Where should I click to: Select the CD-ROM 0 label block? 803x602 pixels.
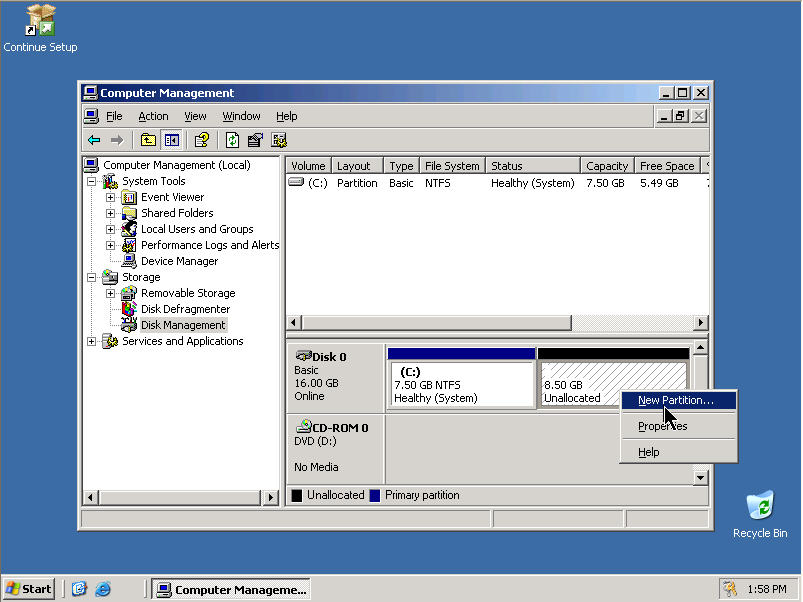click(335, 448)
